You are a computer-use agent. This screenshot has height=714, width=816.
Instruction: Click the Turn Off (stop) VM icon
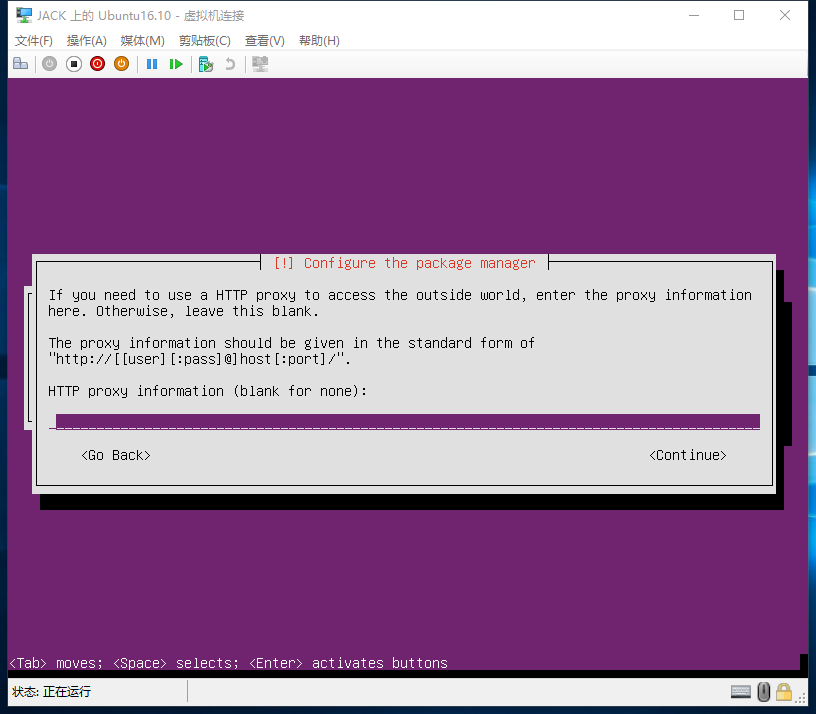click(x=73, y=64)
